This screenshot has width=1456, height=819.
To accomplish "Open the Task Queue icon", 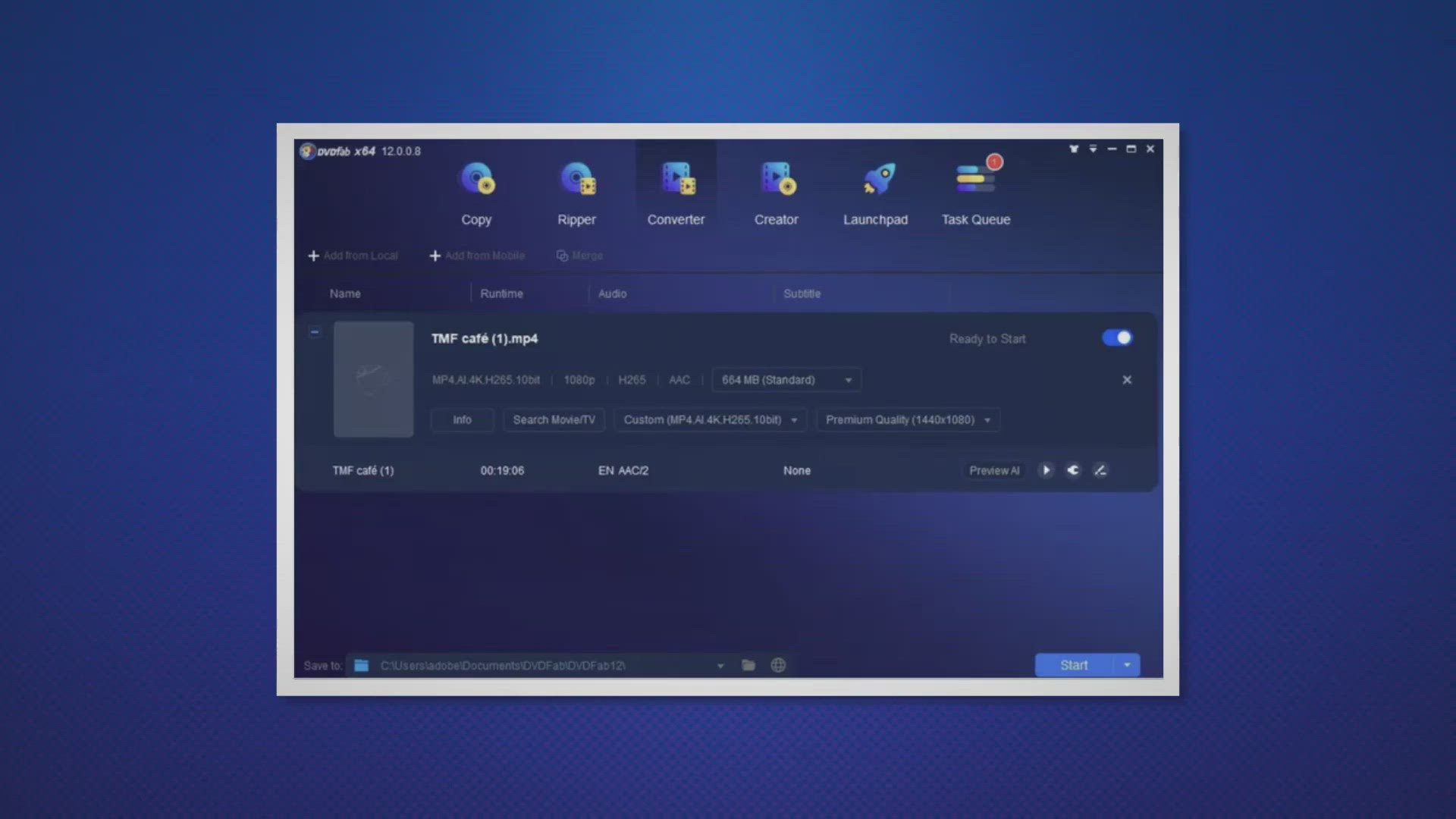I will 976,180.
